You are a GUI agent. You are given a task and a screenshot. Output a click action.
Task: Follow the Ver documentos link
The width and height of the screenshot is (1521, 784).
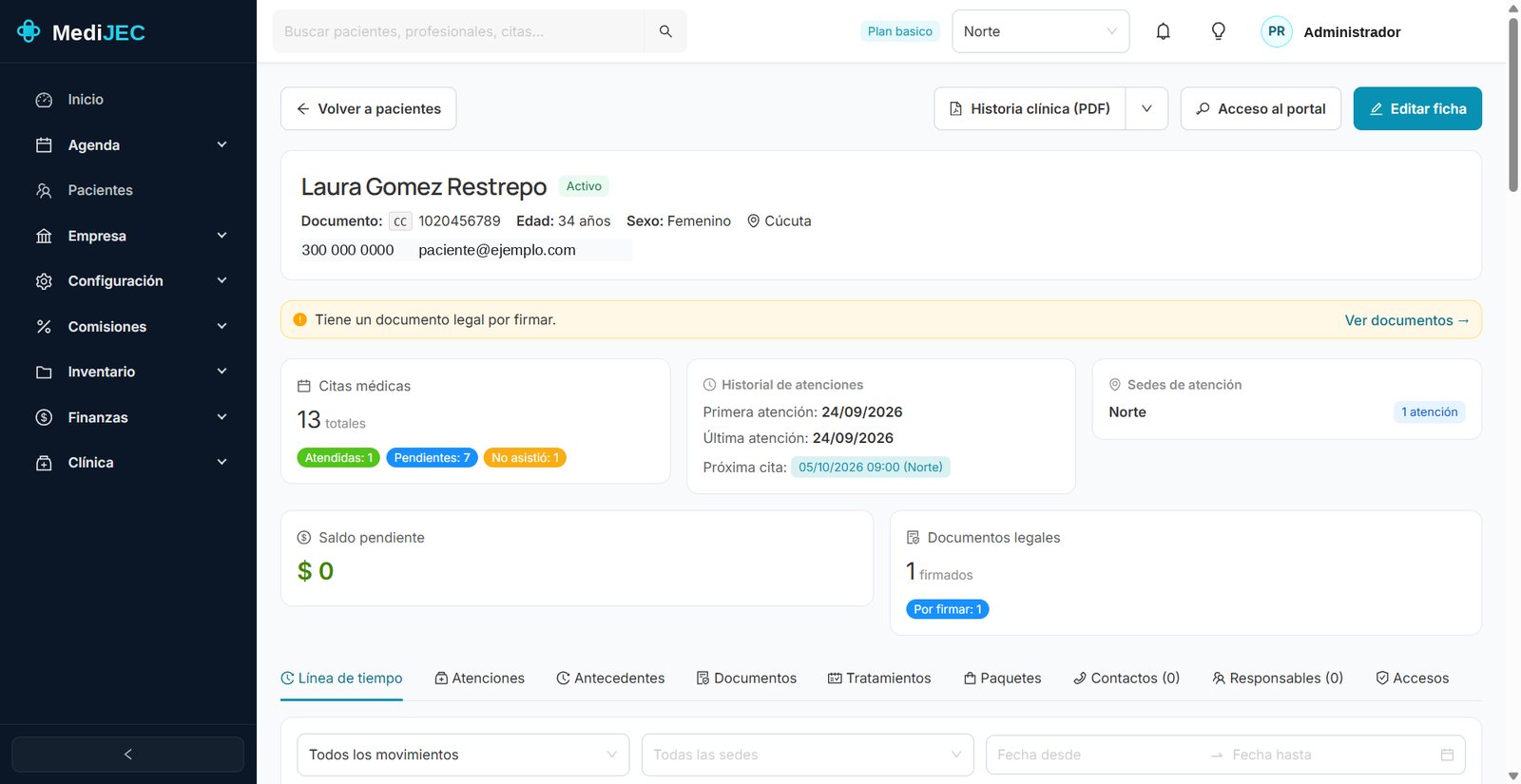[x=1407, y=320]
